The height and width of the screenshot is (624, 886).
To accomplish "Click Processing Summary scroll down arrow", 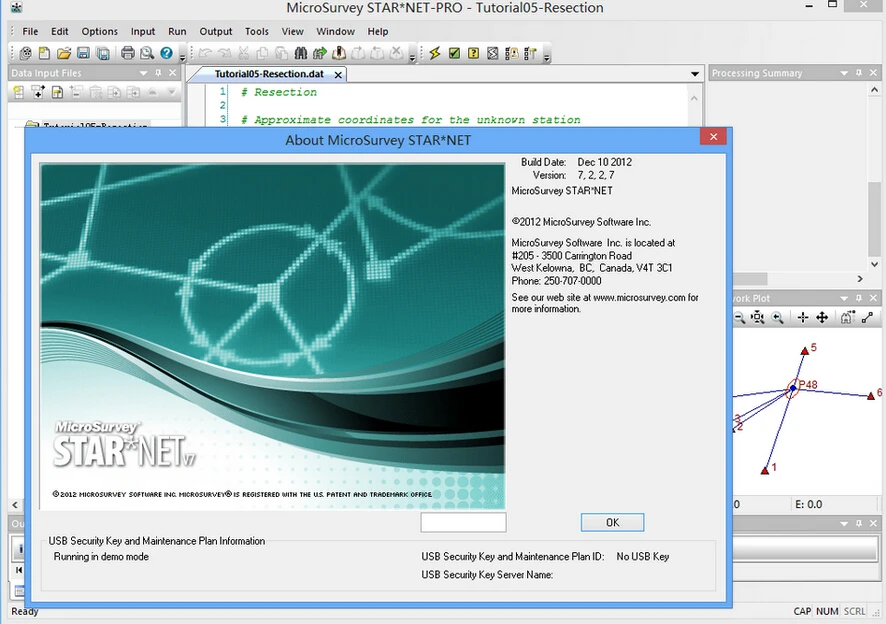I will tap(874, 265).
